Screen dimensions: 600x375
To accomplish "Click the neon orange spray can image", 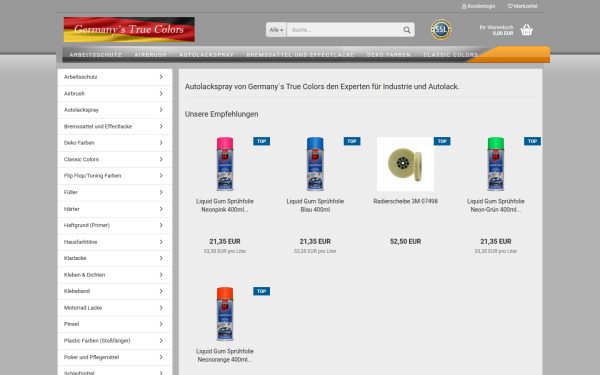I will coord(225,314).
